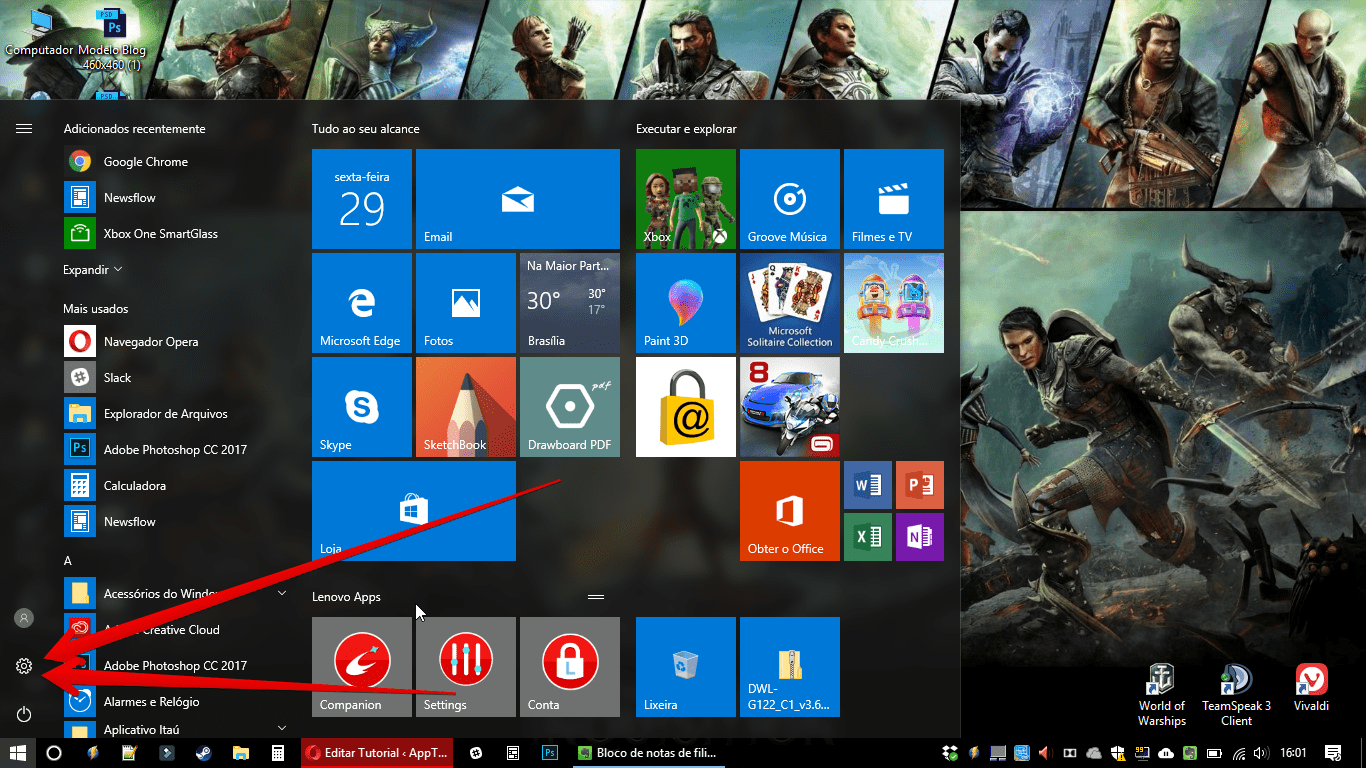Open the OneNote small tile
1366x768 pixels.
coord(920,537)
